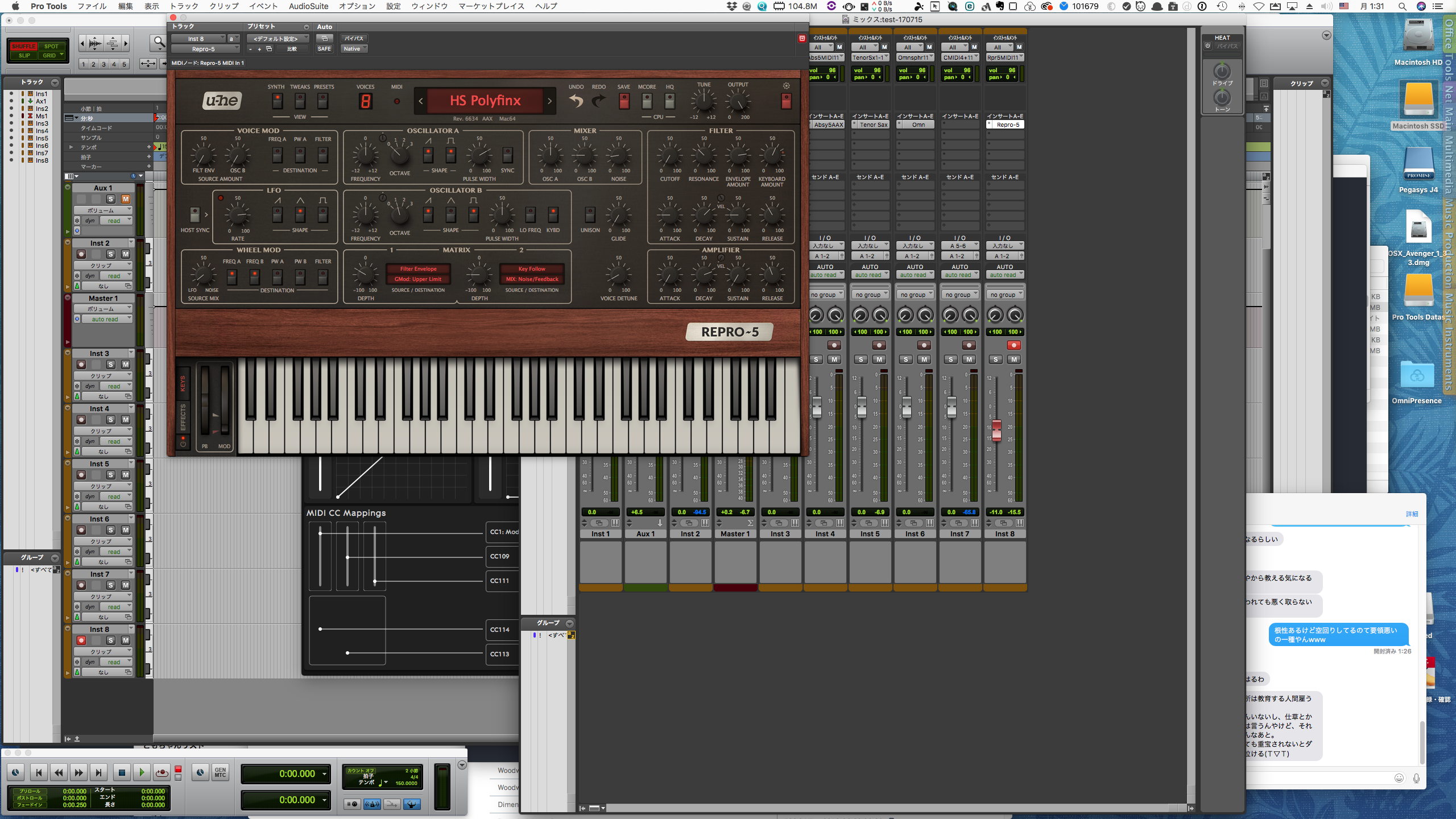
Task: Solo the Inst 2 track
Action: pyautogui.click(x=111, y=254)
